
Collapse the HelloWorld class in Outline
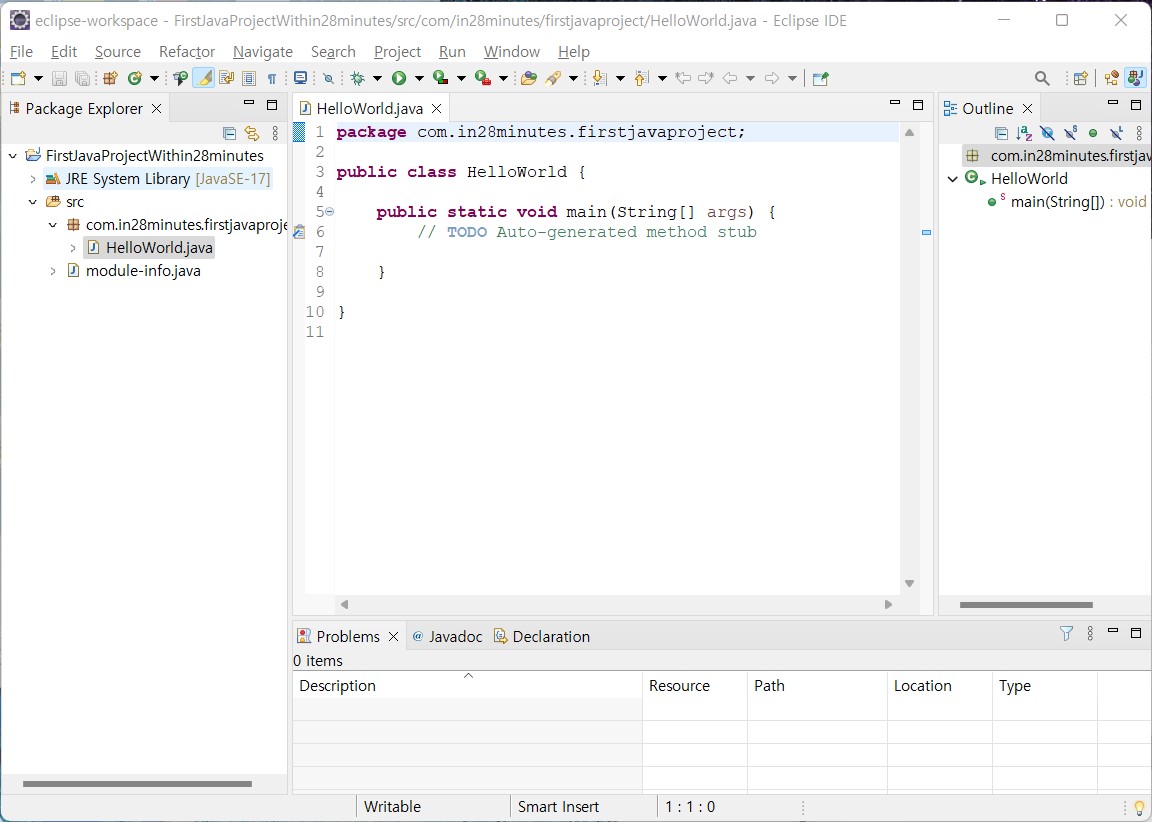coord(953,179)
